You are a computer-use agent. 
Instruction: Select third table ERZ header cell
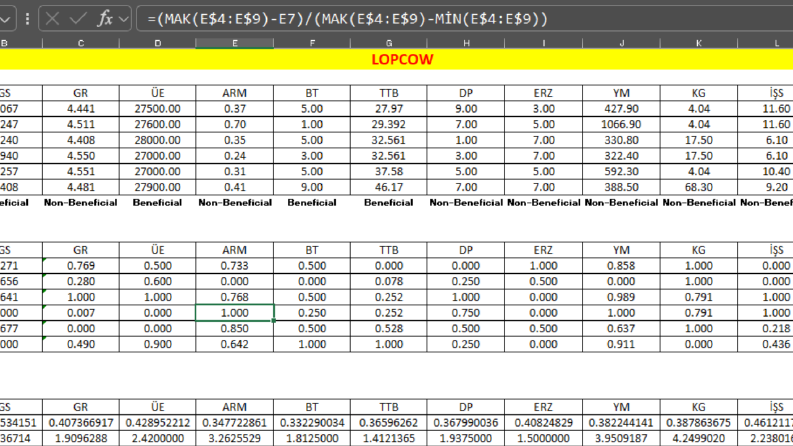point(544,407)
